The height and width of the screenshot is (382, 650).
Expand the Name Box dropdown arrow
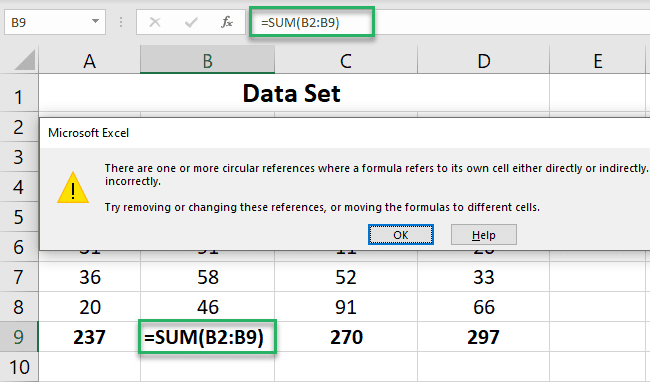click(95, 21)
